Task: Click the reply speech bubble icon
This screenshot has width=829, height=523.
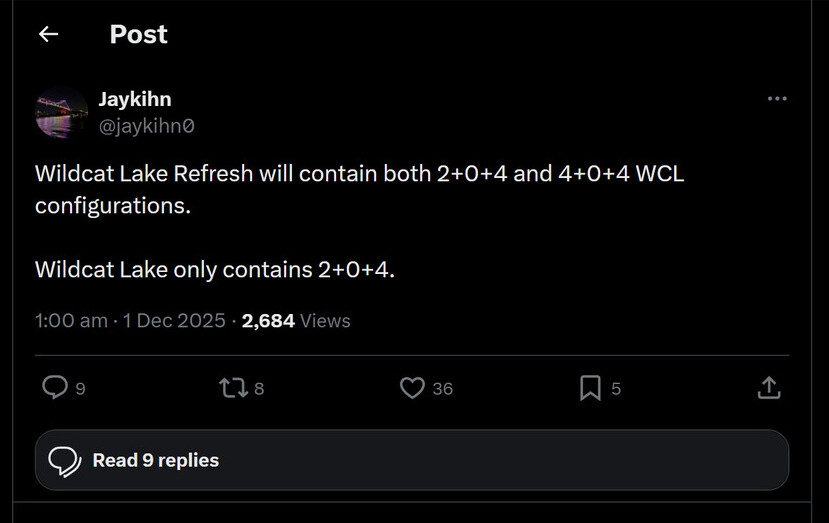Action: (54, 387)
